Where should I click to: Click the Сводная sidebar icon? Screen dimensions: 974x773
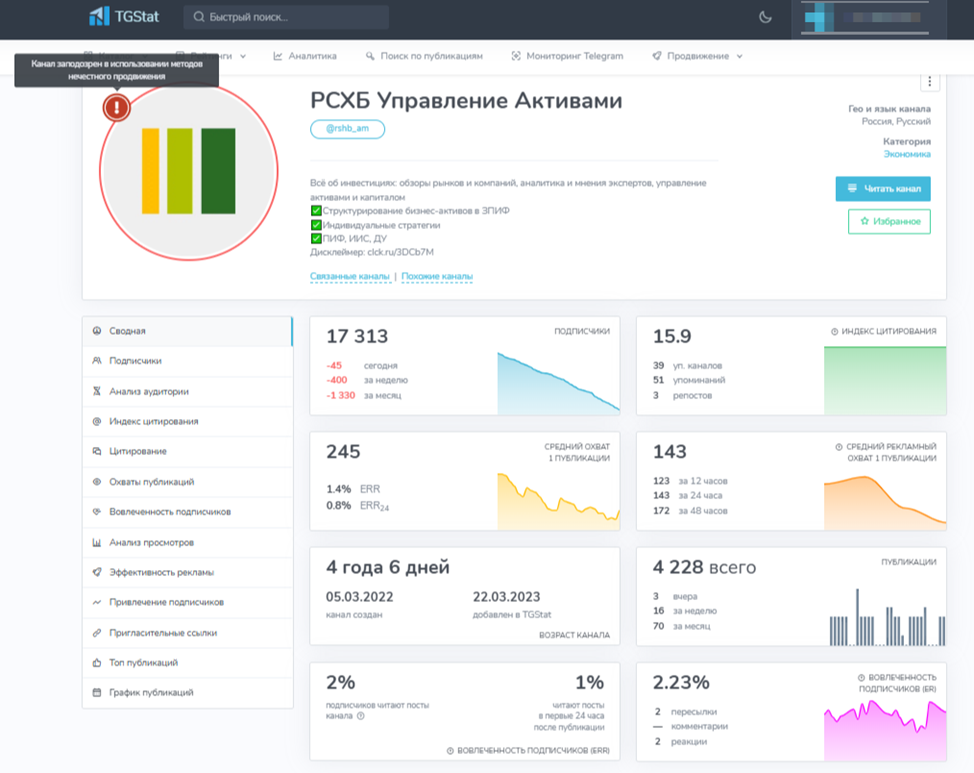pyautogui.click(x=97, y=331)
